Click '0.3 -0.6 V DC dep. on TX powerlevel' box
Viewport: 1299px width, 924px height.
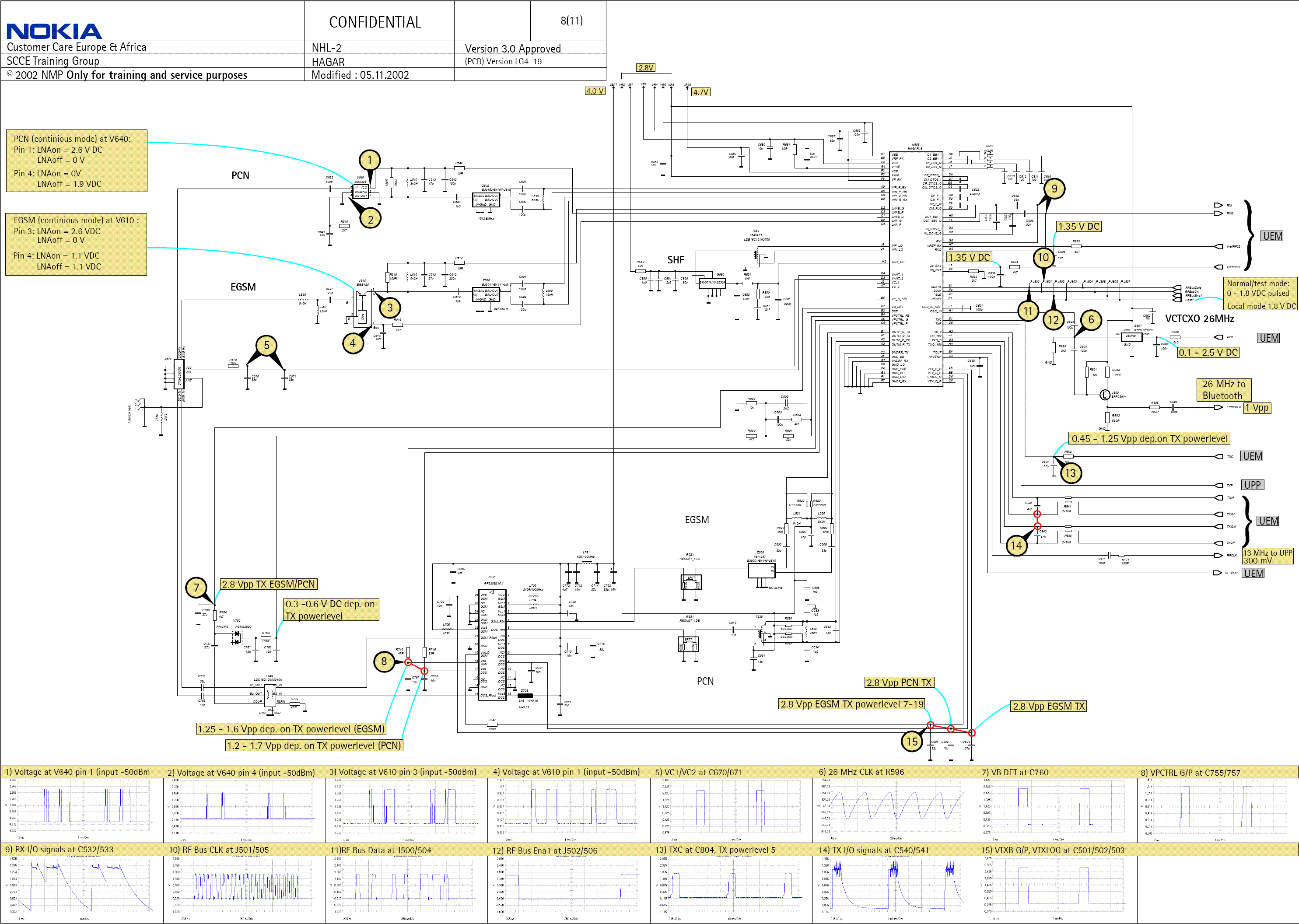pos(331,610)
